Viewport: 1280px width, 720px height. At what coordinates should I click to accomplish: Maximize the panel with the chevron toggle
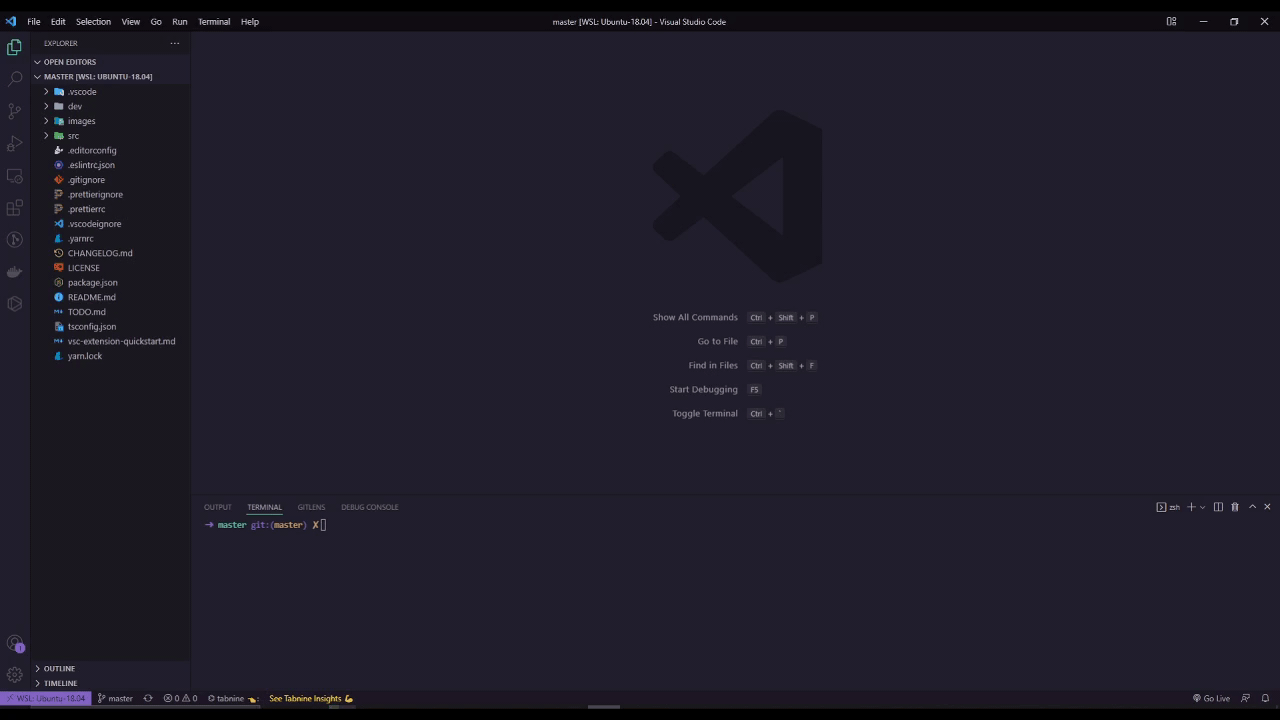point(1252,507)
